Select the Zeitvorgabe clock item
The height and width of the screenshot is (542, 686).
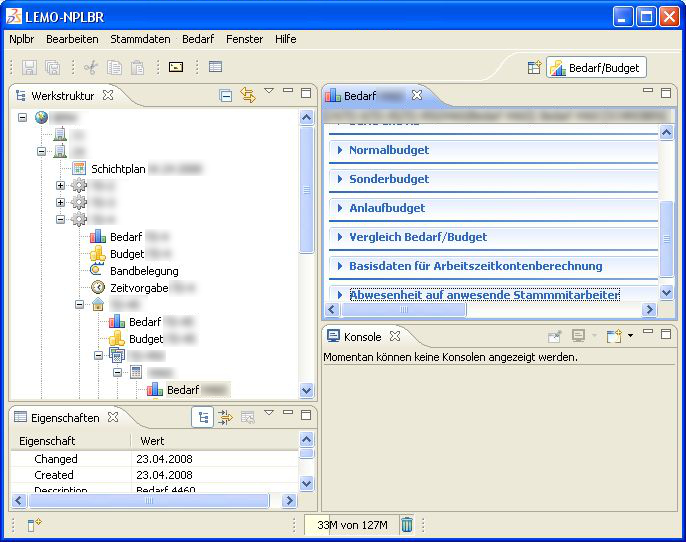(138, 287)
